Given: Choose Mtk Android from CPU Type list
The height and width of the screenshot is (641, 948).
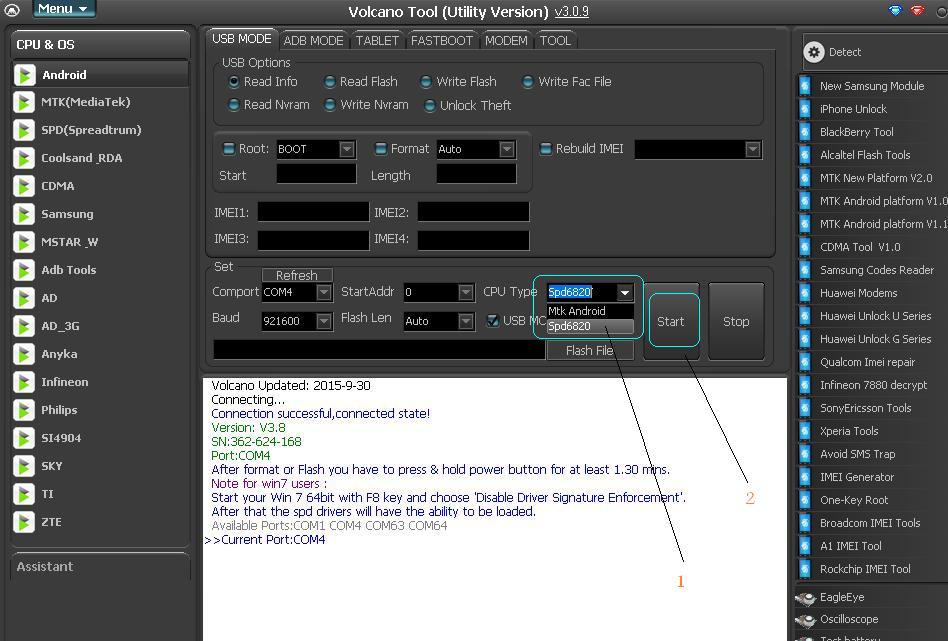Looking at the screenshot, I should (590, 311).
